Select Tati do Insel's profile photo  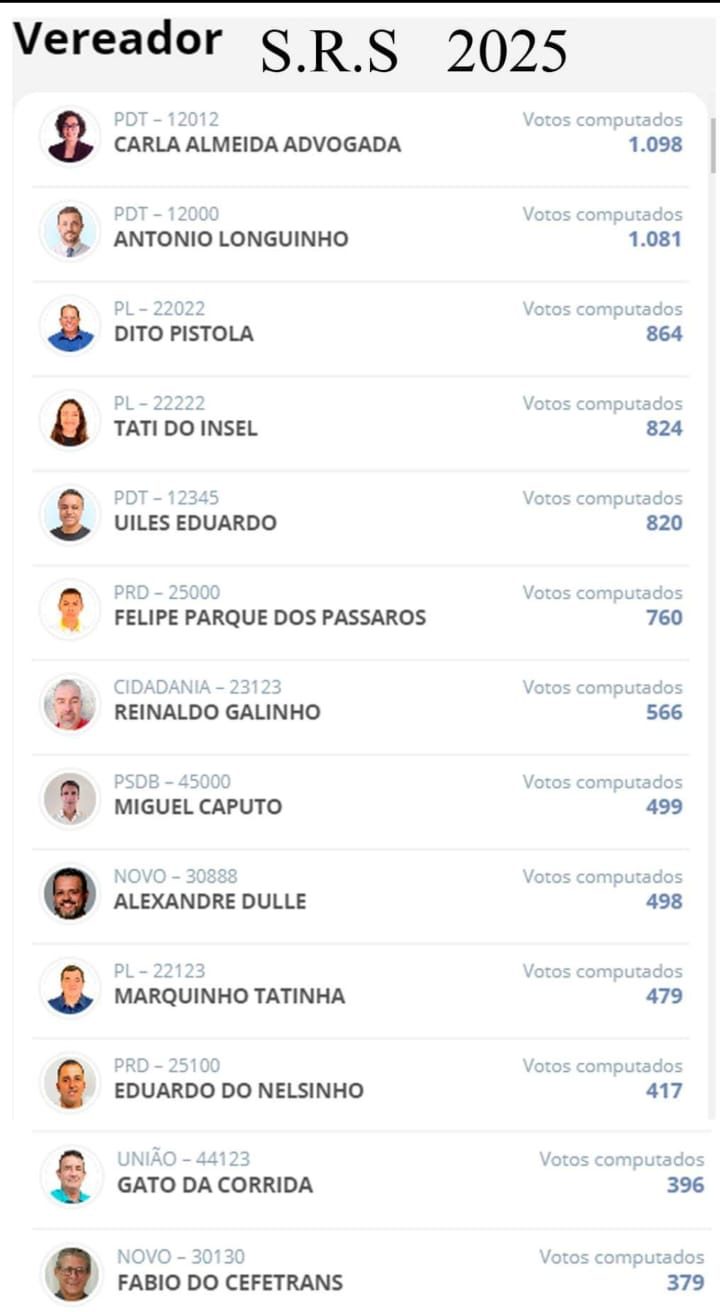[70, 420]
